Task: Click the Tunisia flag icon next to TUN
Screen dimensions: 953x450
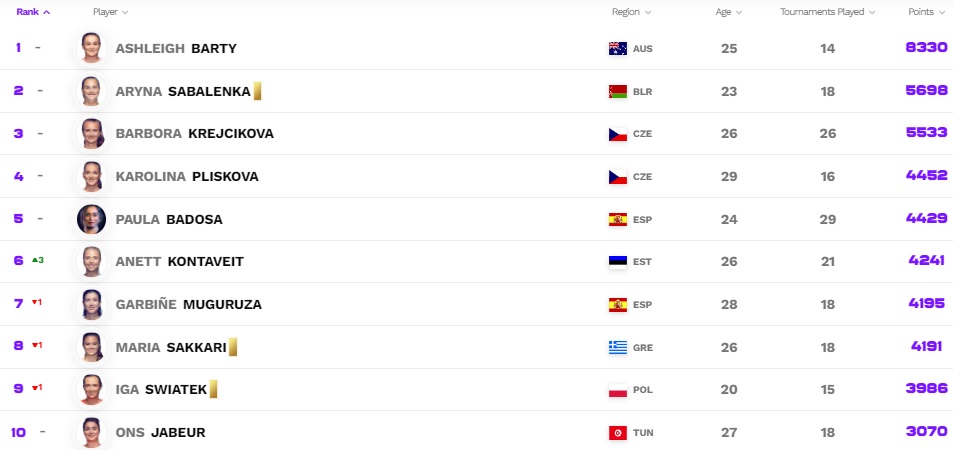Action: [x=618, y=433]
